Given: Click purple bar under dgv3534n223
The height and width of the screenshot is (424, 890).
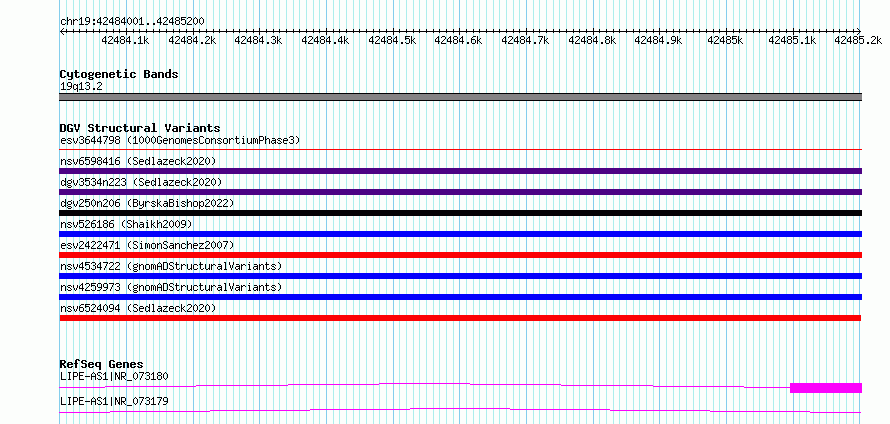Looking at the screenshot, I should [460, 192].
